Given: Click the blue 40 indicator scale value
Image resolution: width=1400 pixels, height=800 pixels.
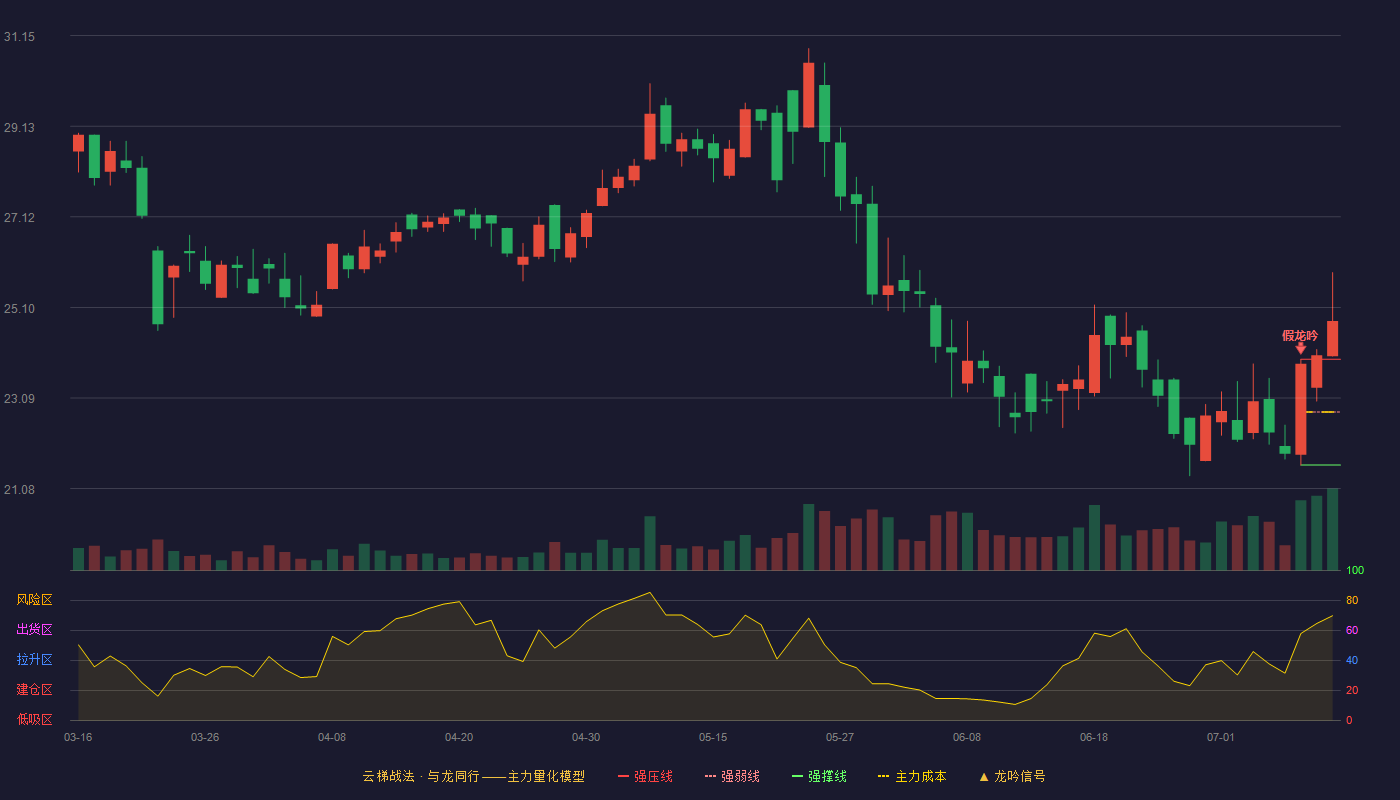Looking at the screenshot, I should 1352,660.
